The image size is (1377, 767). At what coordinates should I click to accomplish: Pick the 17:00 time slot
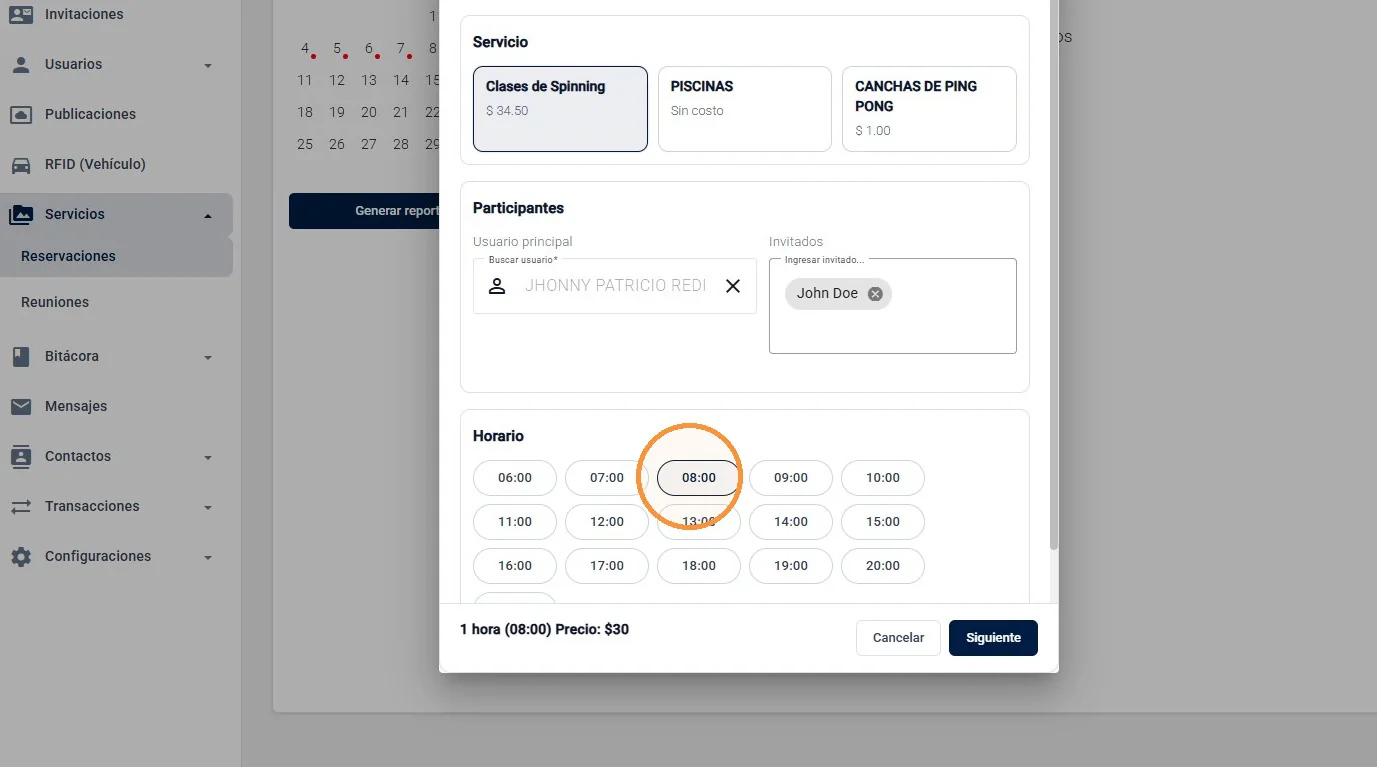[x=607, y=566]
